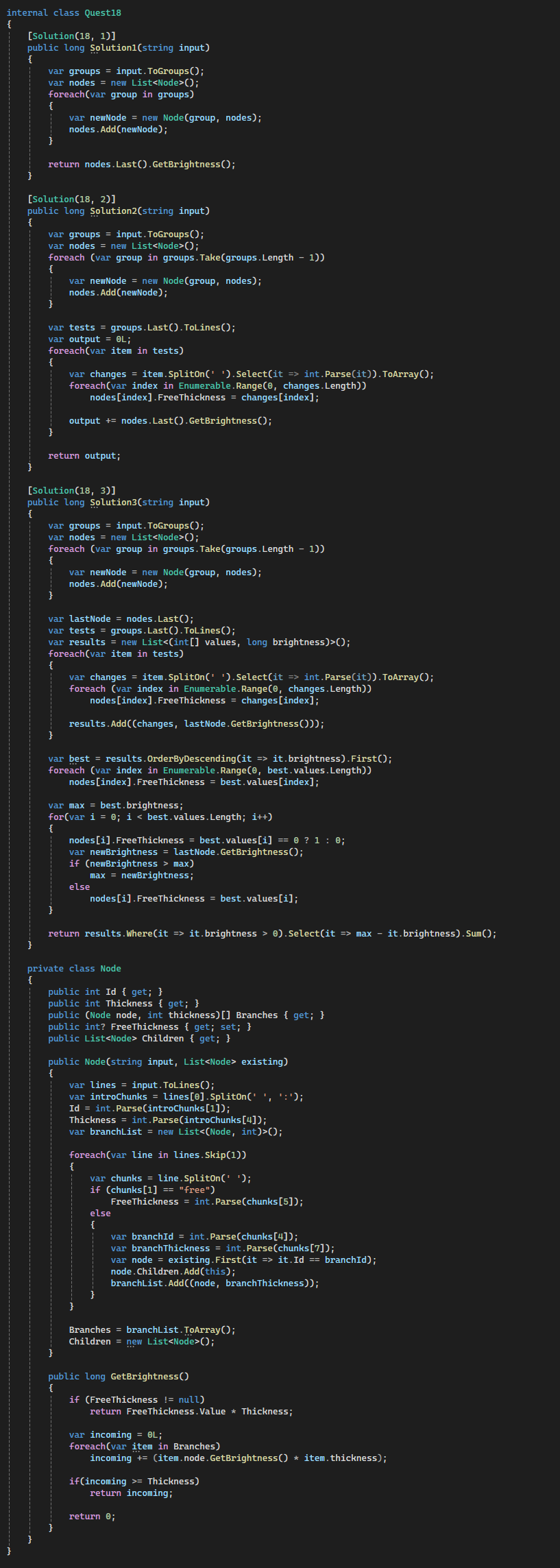Click the 'max = newBrightness;' assignment
Image resolution: width=560 pixels, height=1568 pixels.
tap(142, 875)
